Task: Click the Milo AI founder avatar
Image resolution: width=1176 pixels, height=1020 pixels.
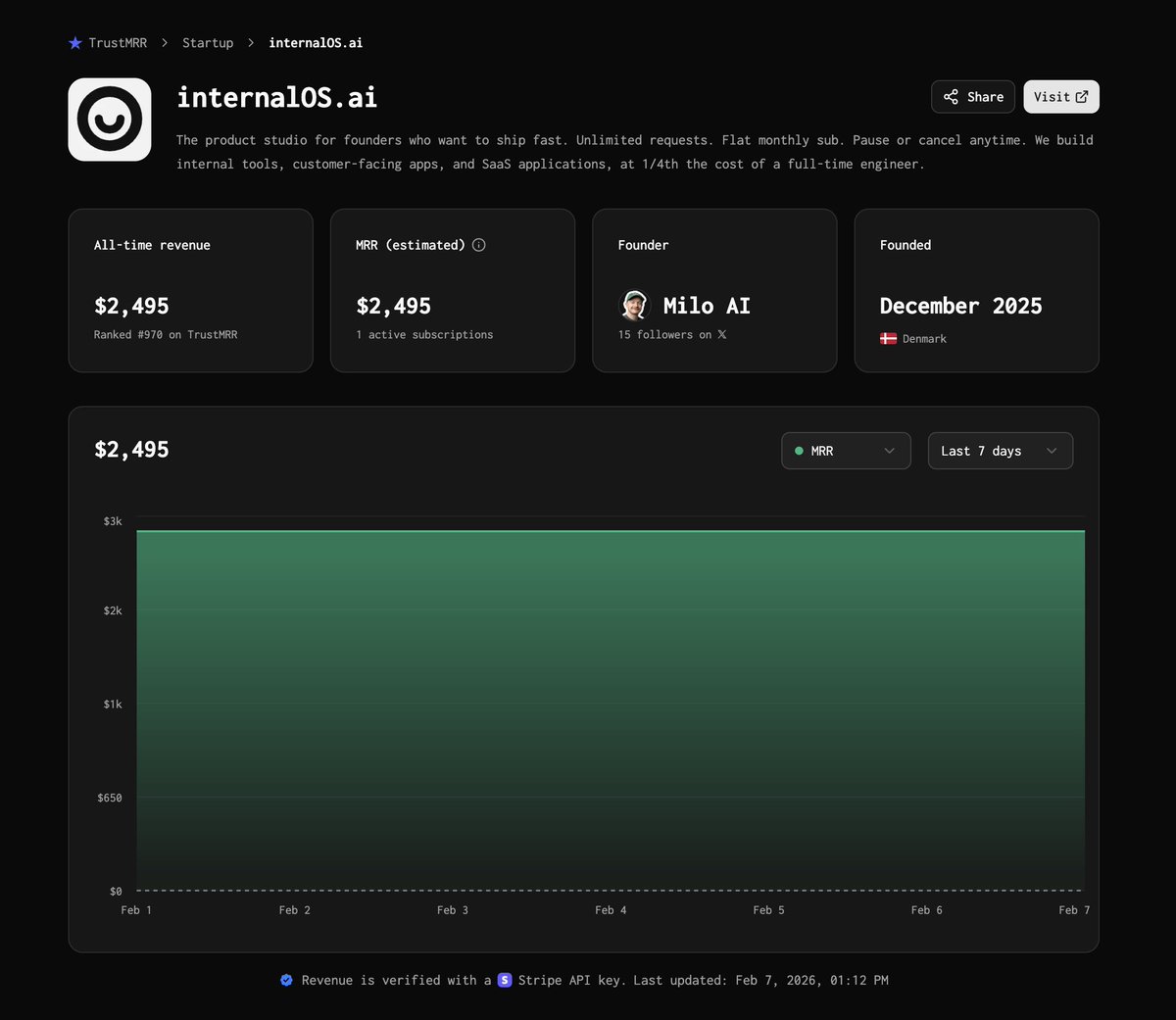Action: click(x=635, y=306)
